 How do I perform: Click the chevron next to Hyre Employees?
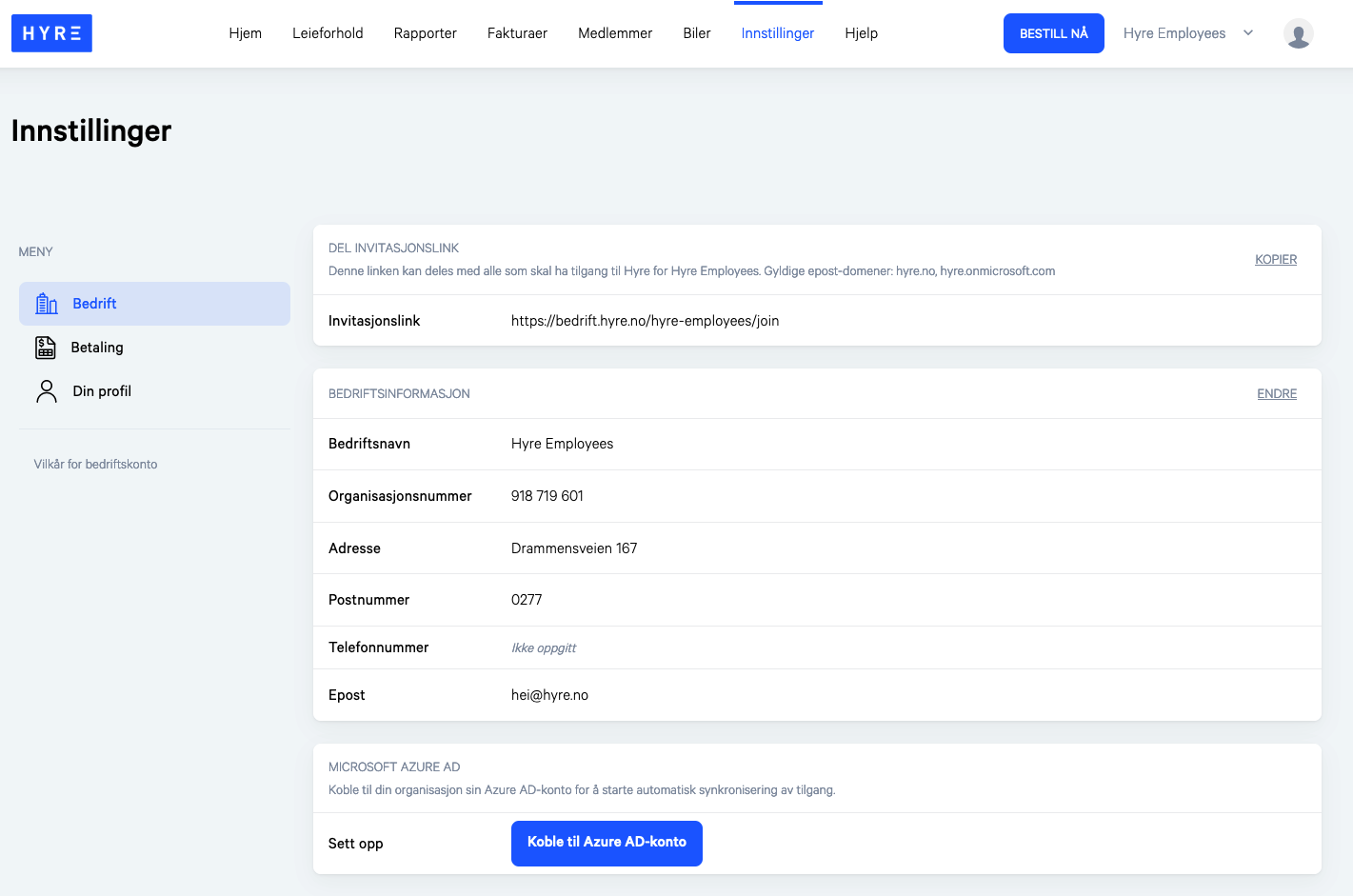click(1248, 33)
